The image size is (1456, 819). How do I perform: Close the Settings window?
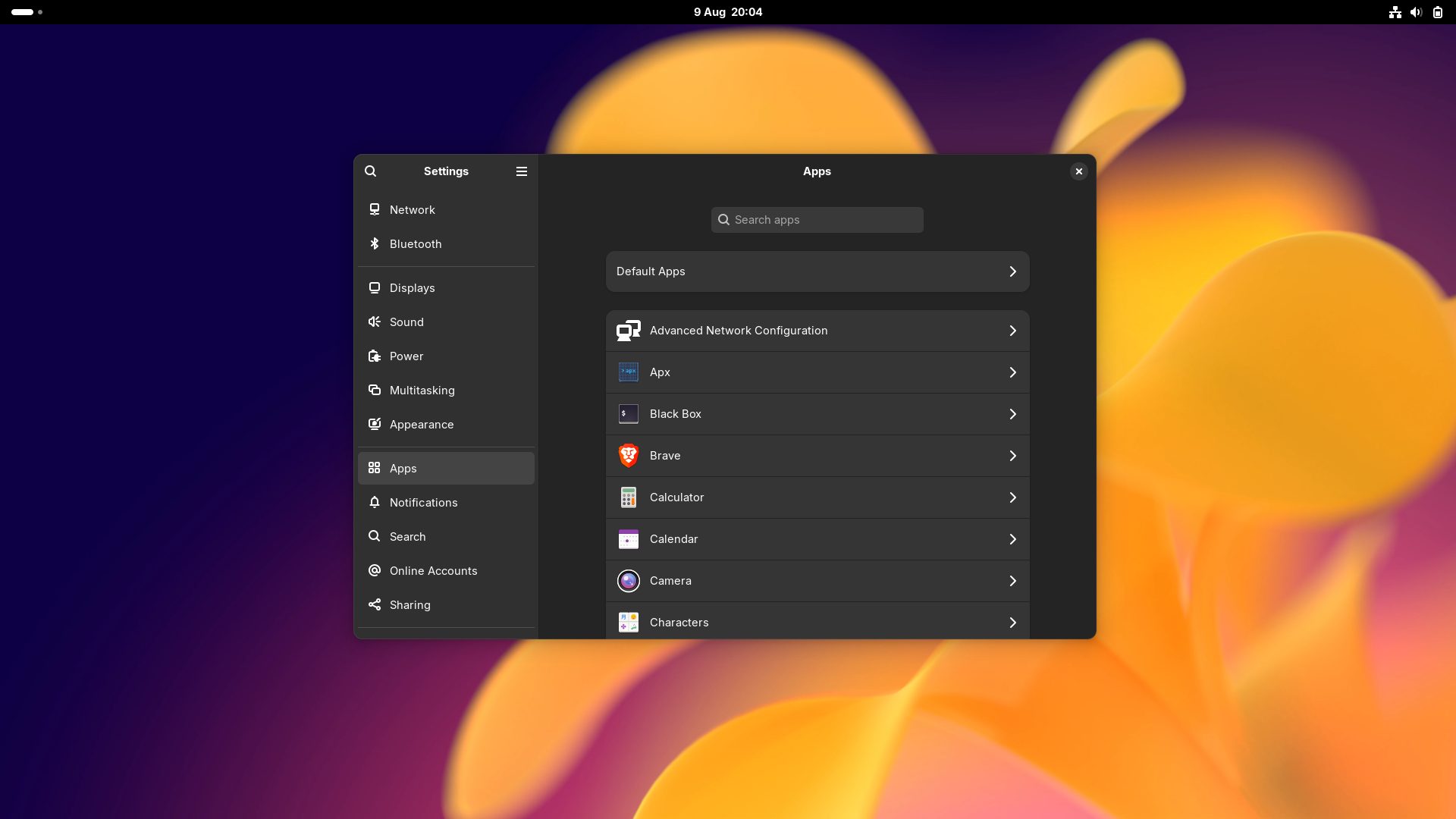tap(1078, 171)
